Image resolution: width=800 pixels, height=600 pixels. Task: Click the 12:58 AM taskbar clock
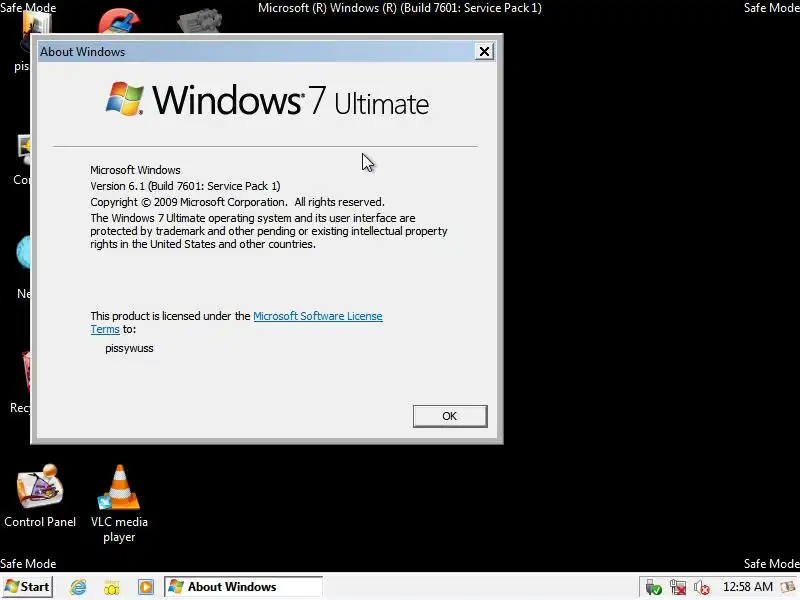click(x=747, y=587)
